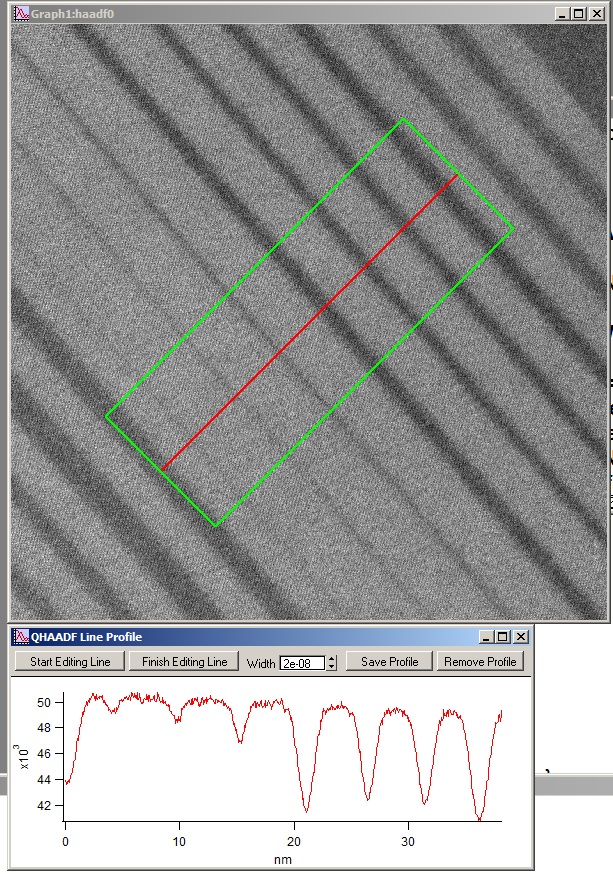Close the QHAADF Line Profile panel
Viewport: 613px width, 875px height.
click(520, 637)
